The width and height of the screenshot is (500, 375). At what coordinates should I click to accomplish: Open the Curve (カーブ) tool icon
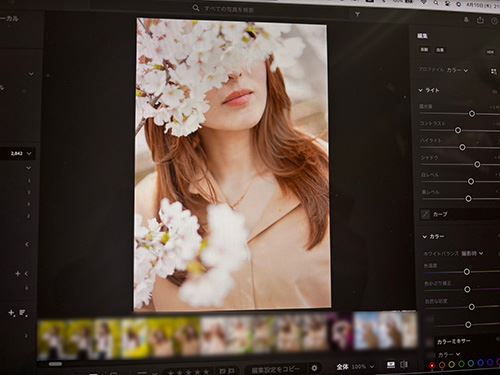pyautogui.click(x=425, y=214)
